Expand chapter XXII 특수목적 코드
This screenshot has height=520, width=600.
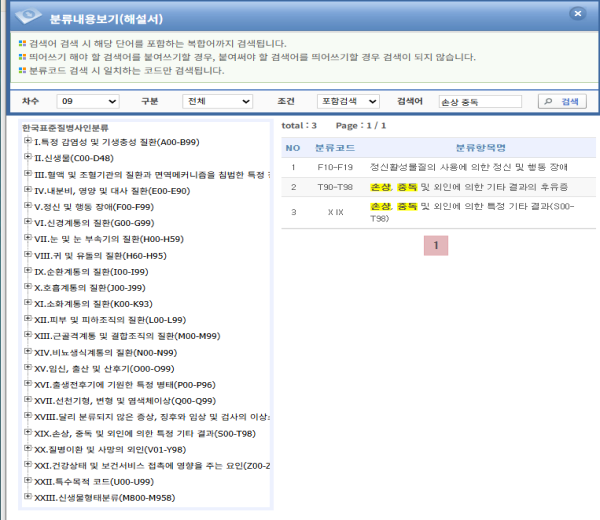(28, 481)
